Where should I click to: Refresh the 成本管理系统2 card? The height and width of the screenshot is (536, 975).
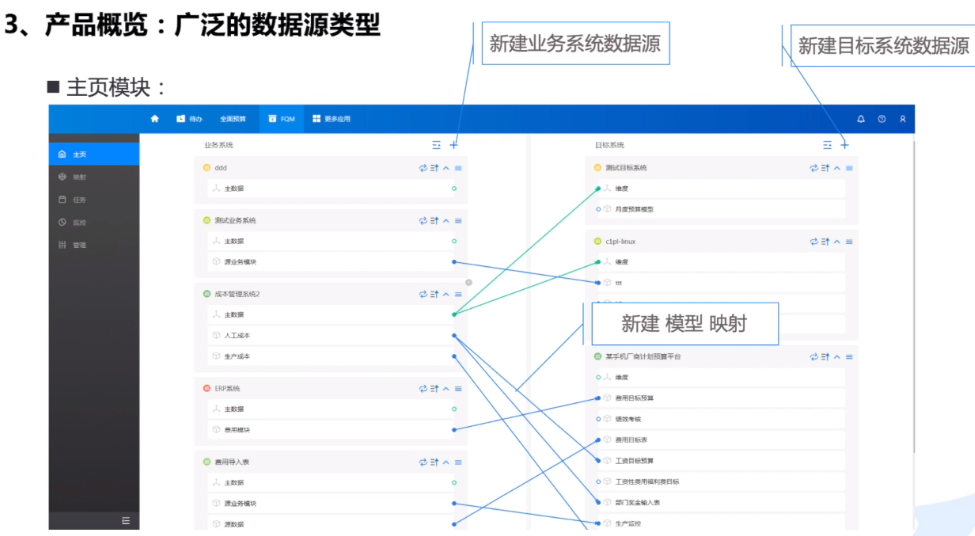click(x=423, y=294)
